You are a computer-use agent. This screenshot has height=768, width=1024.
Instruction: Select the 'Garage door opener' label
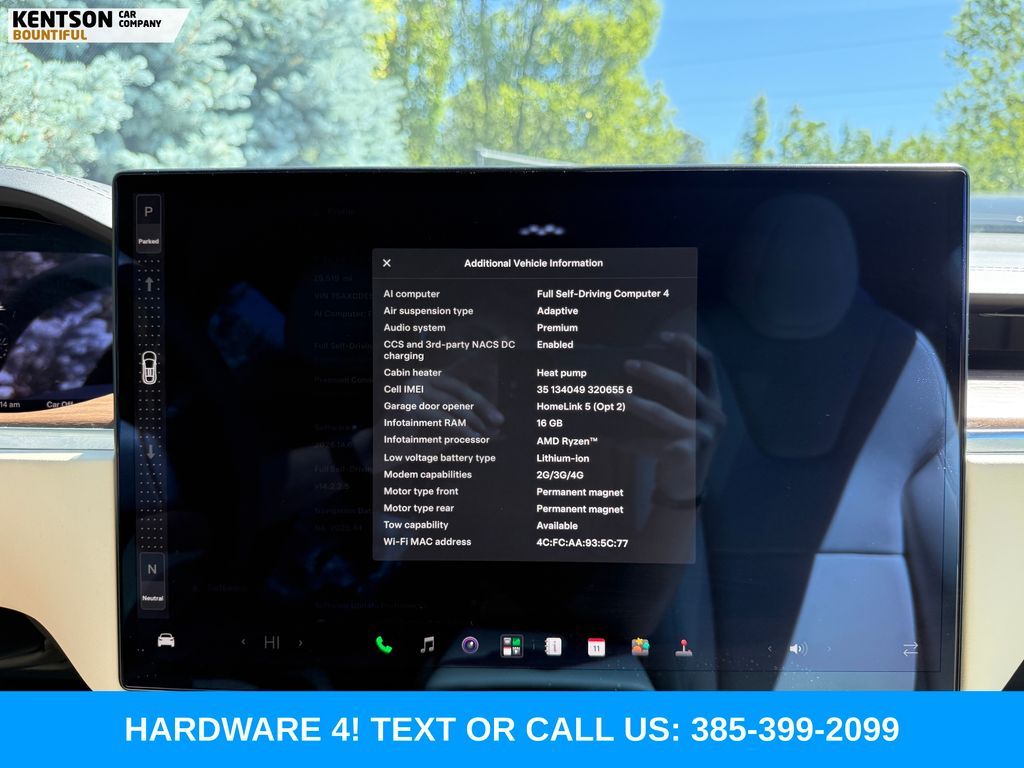(x=428, y=406)
